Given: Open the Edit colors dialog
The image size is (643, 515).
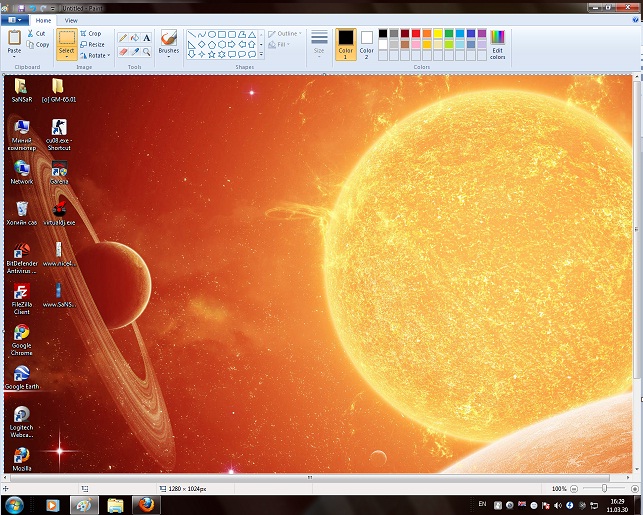Looking at the screenshot, I should (497, 44).
